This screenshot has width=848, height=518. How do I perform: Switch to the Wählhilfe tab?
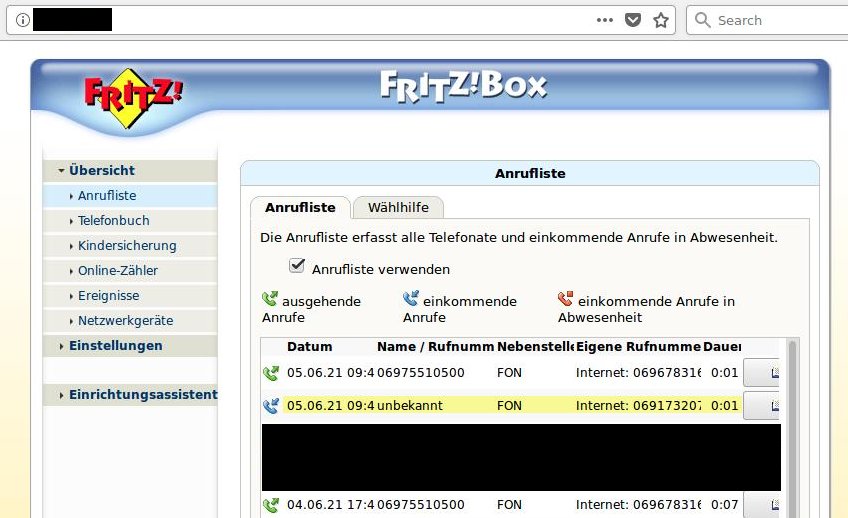(x=398, y=208)
